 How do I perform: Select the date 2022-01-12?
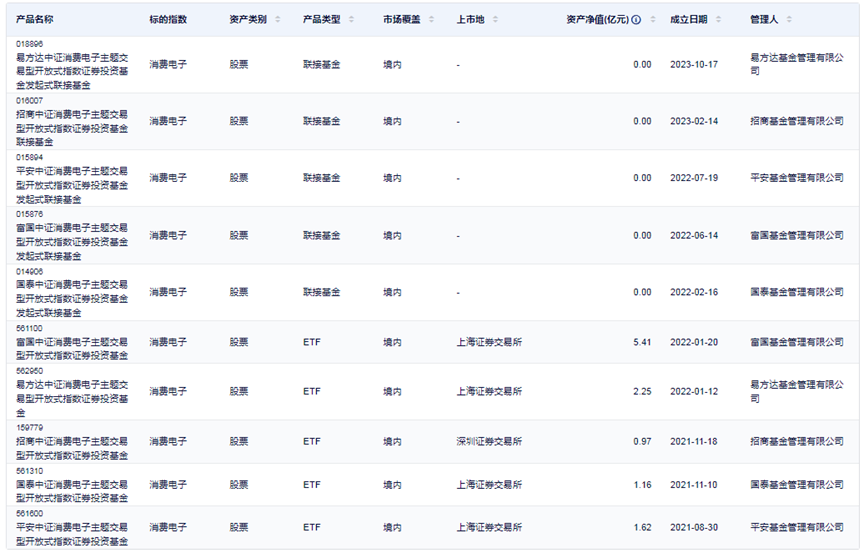click(694, 392)
